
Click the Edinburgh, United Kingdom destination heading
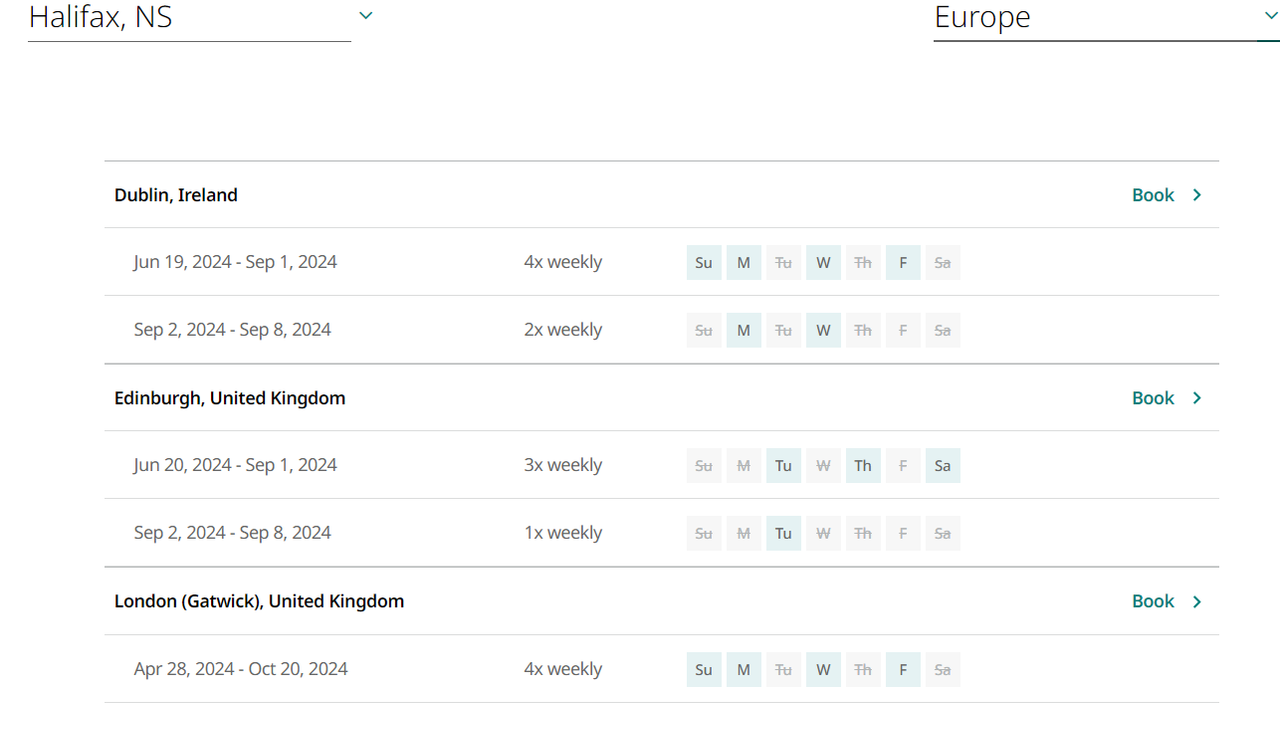pos(230,398)
